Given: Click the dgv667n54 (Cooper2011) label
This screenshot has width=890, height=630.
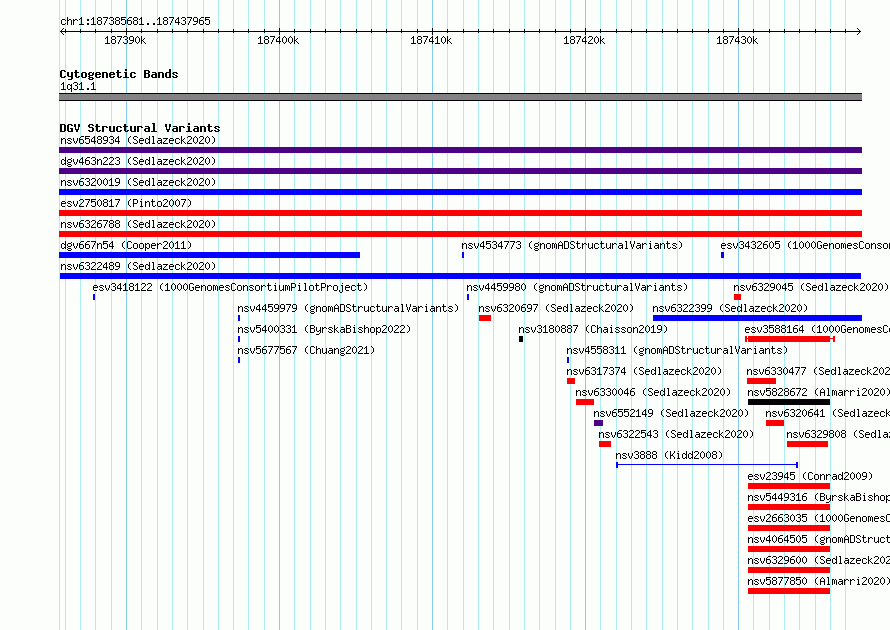Looking at the screenshot, I should coord(126,245).
